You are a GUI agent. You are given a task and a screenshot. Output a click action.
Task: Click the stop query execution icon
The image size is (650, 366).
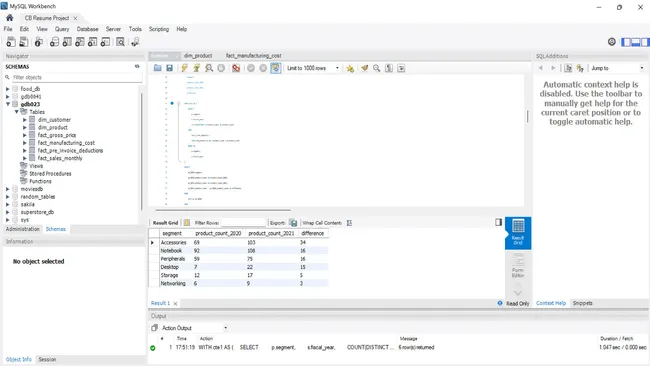(221, 68)
